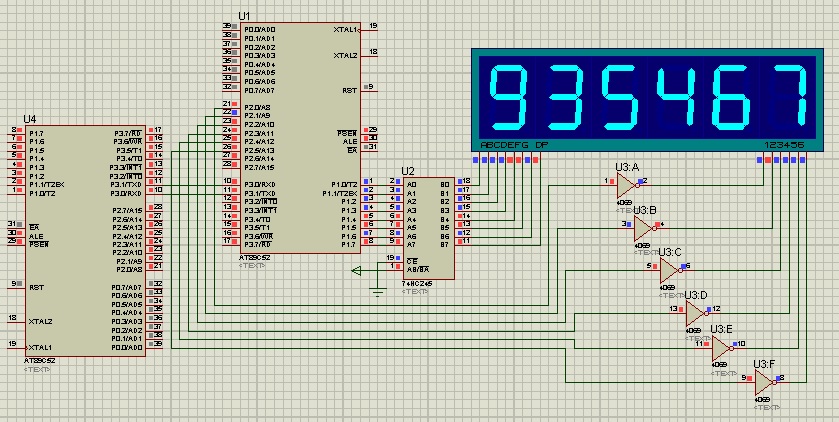Screen dimensions: 839x422
Task: Select the U3:E inverter gate symbol
Action: [721, 348]
